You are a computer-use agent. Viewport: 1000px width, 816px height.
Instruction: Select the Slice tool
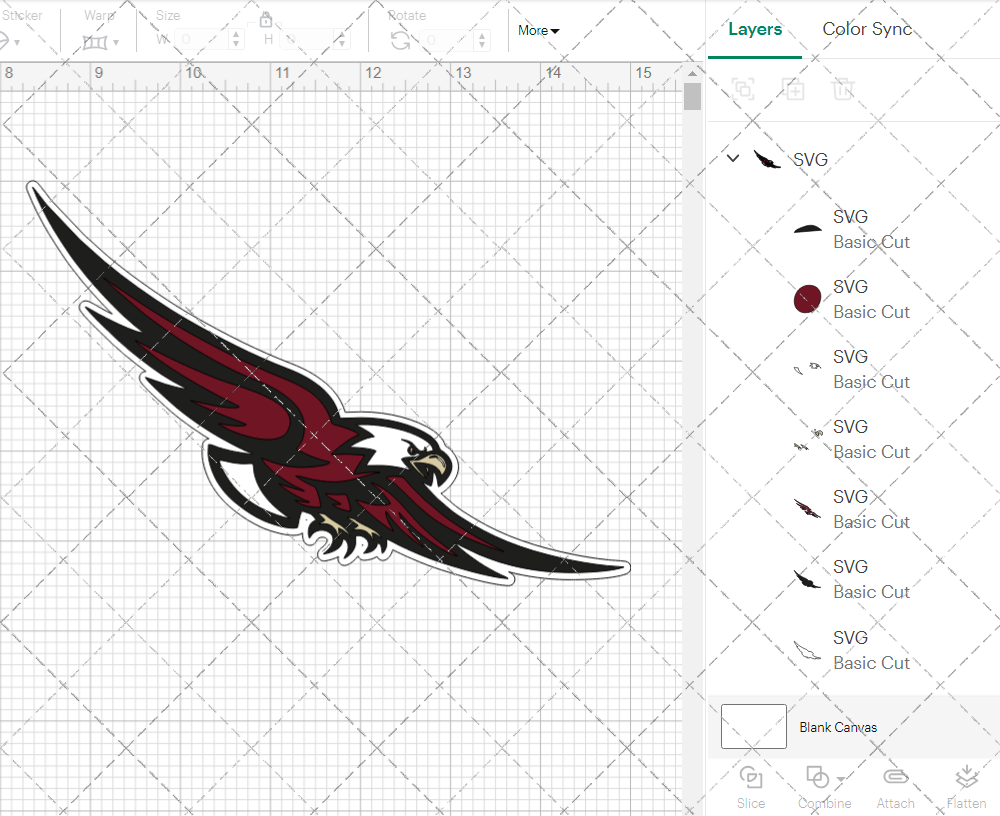tap(751, 786)
